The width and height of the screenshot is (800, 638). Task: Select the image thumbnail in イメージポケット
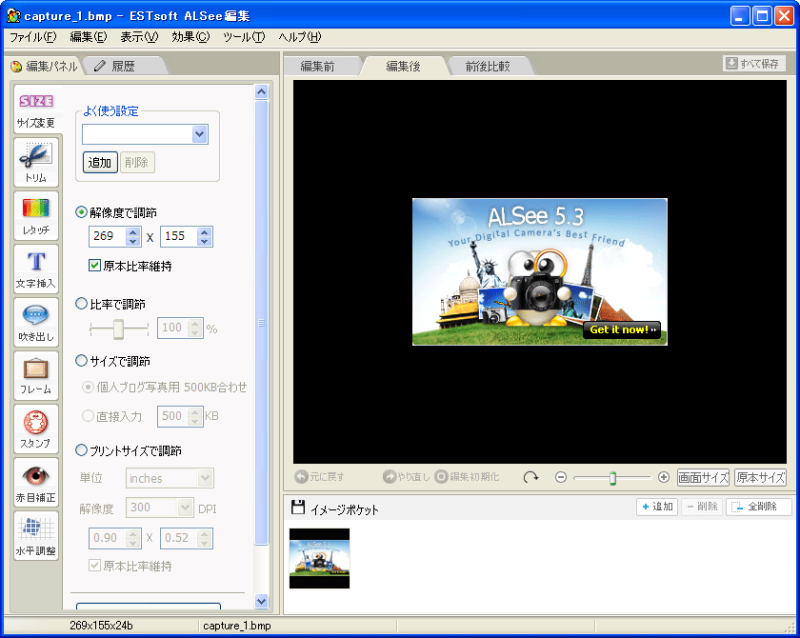click(319, 557)
